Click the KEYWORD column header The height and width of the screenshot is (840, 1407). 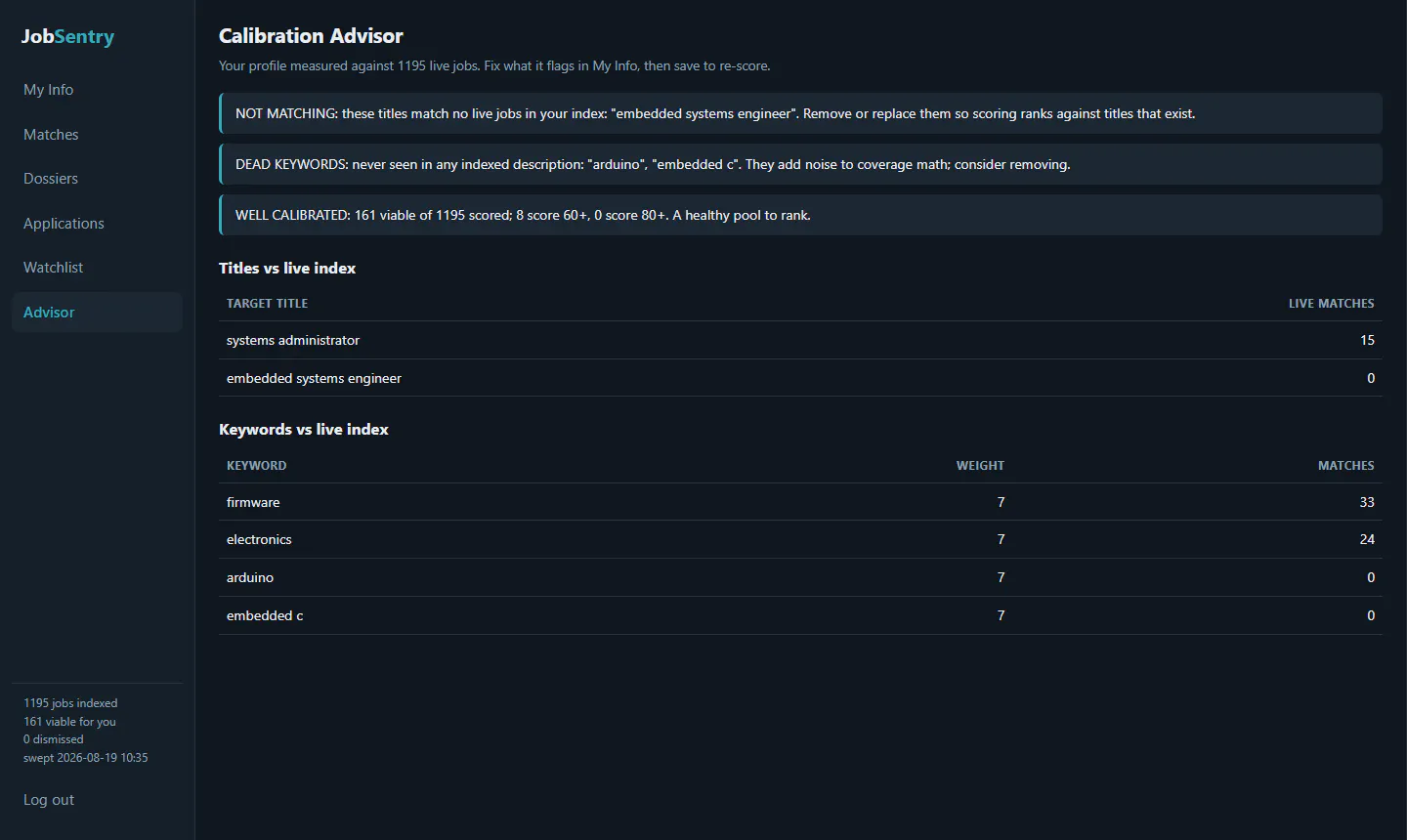click(256, 466)
